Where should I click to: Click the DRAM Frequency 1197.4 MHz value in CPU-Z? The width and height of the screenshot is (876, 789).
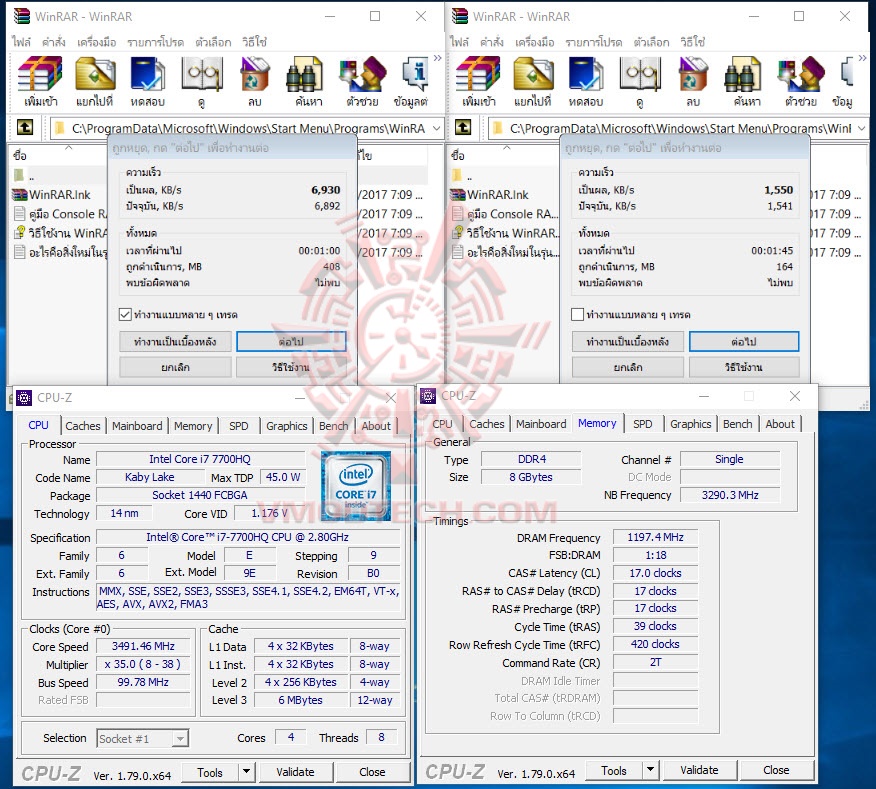655,538
